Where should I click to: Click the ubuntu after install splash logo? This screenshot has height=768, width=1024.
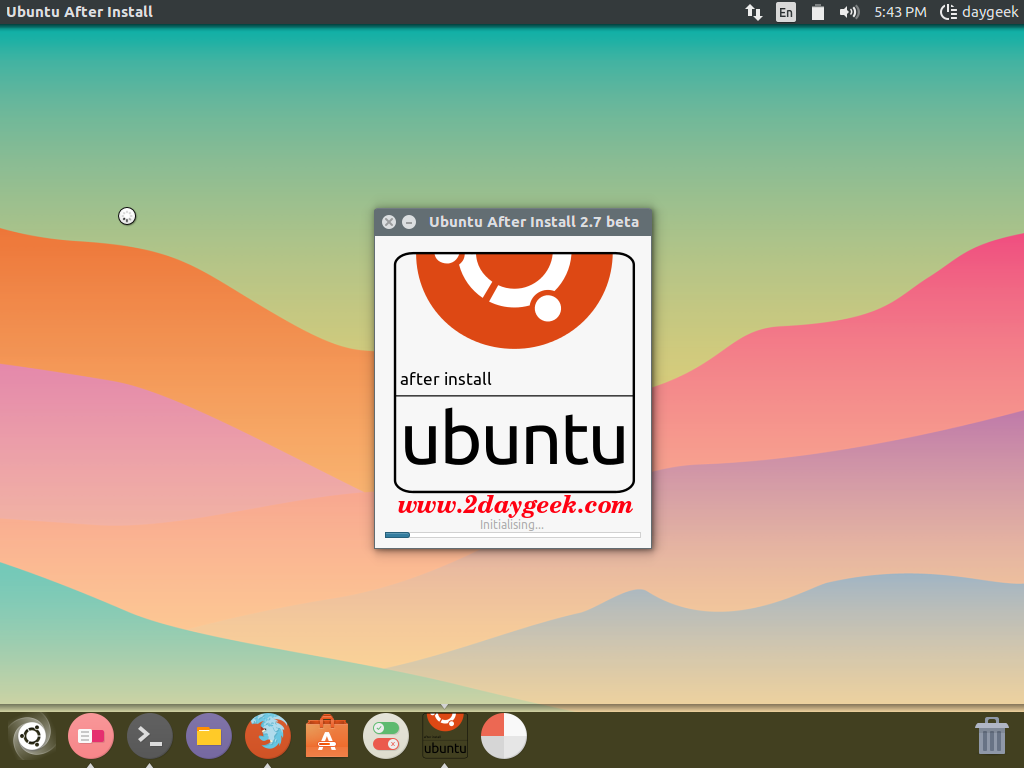point(514,372)
